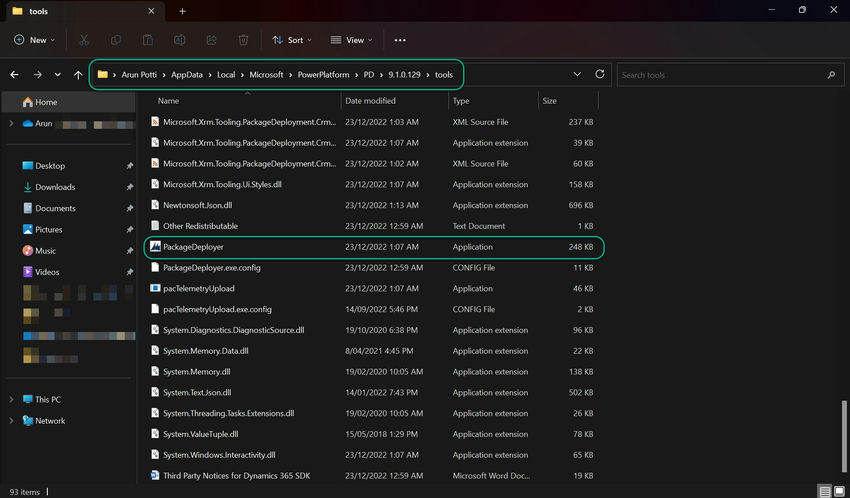Expand This PC in navigation pane

11,399
